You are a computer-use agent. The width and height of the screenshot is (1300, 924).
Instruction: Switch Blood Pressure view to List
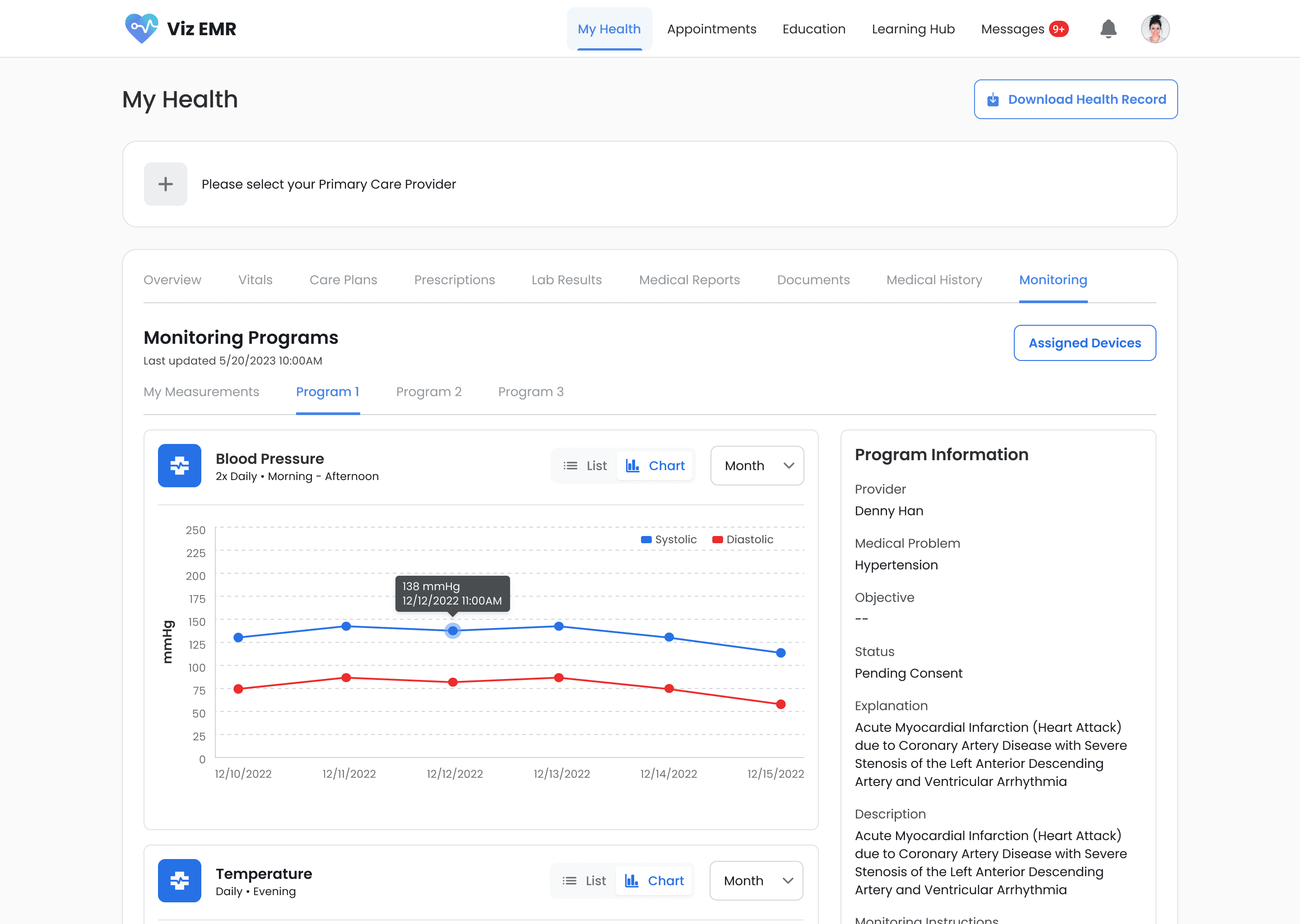click(x=585, y=466)
